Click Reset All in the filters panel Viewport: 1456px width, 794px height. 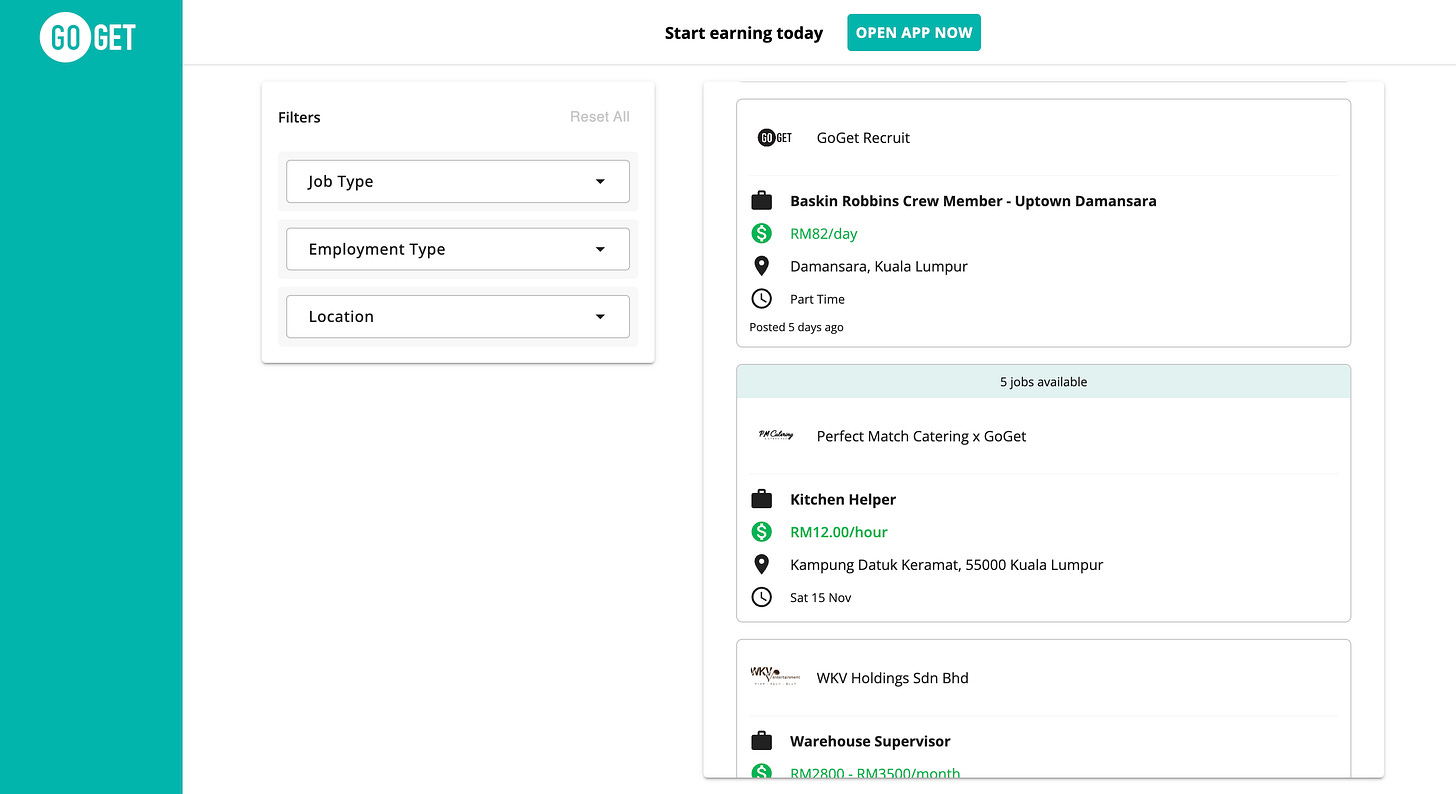coord(600,117)
